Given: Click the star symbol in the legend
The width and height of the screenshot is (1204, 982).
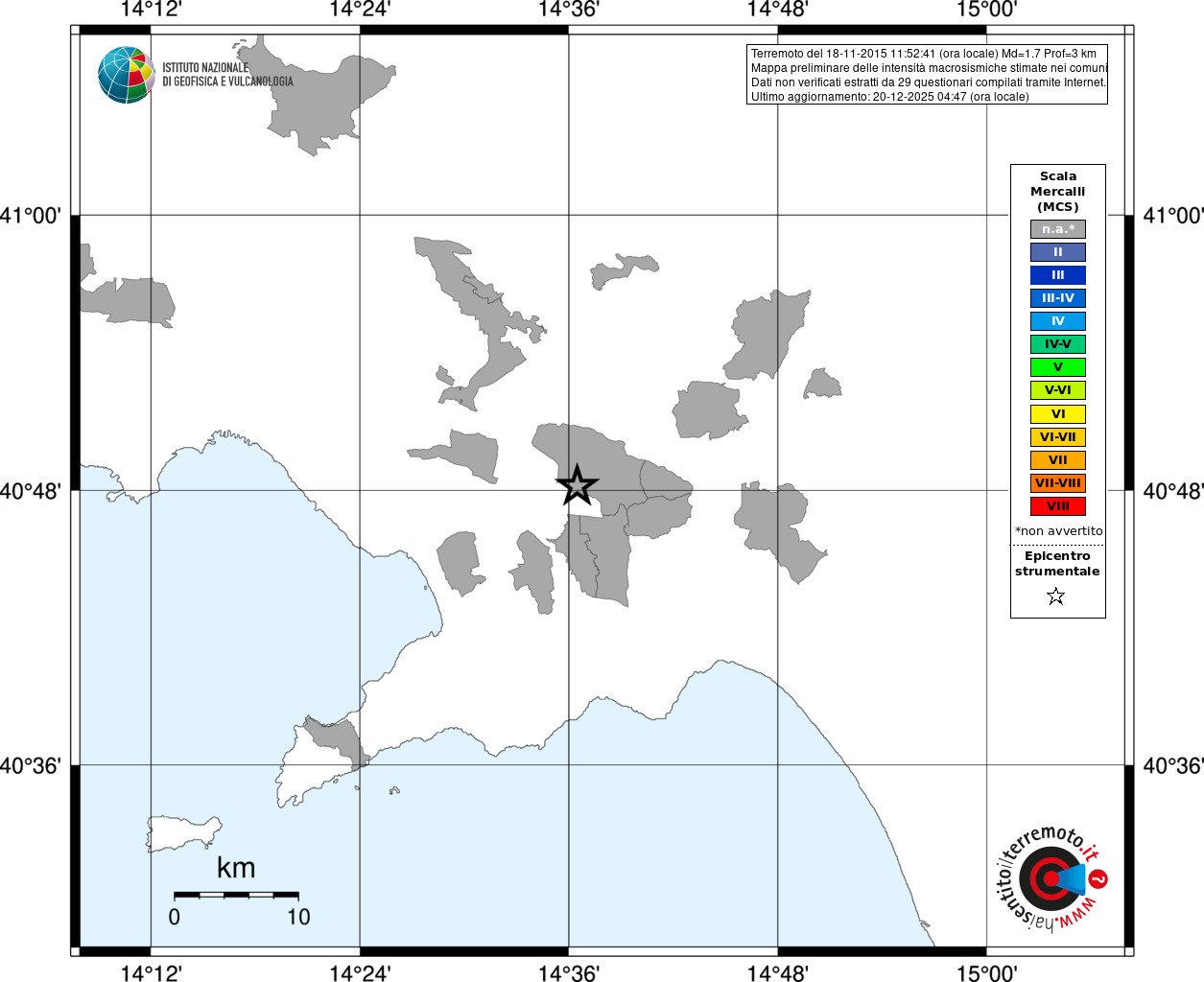Looking at the screenshot, I should [1056, 596].
